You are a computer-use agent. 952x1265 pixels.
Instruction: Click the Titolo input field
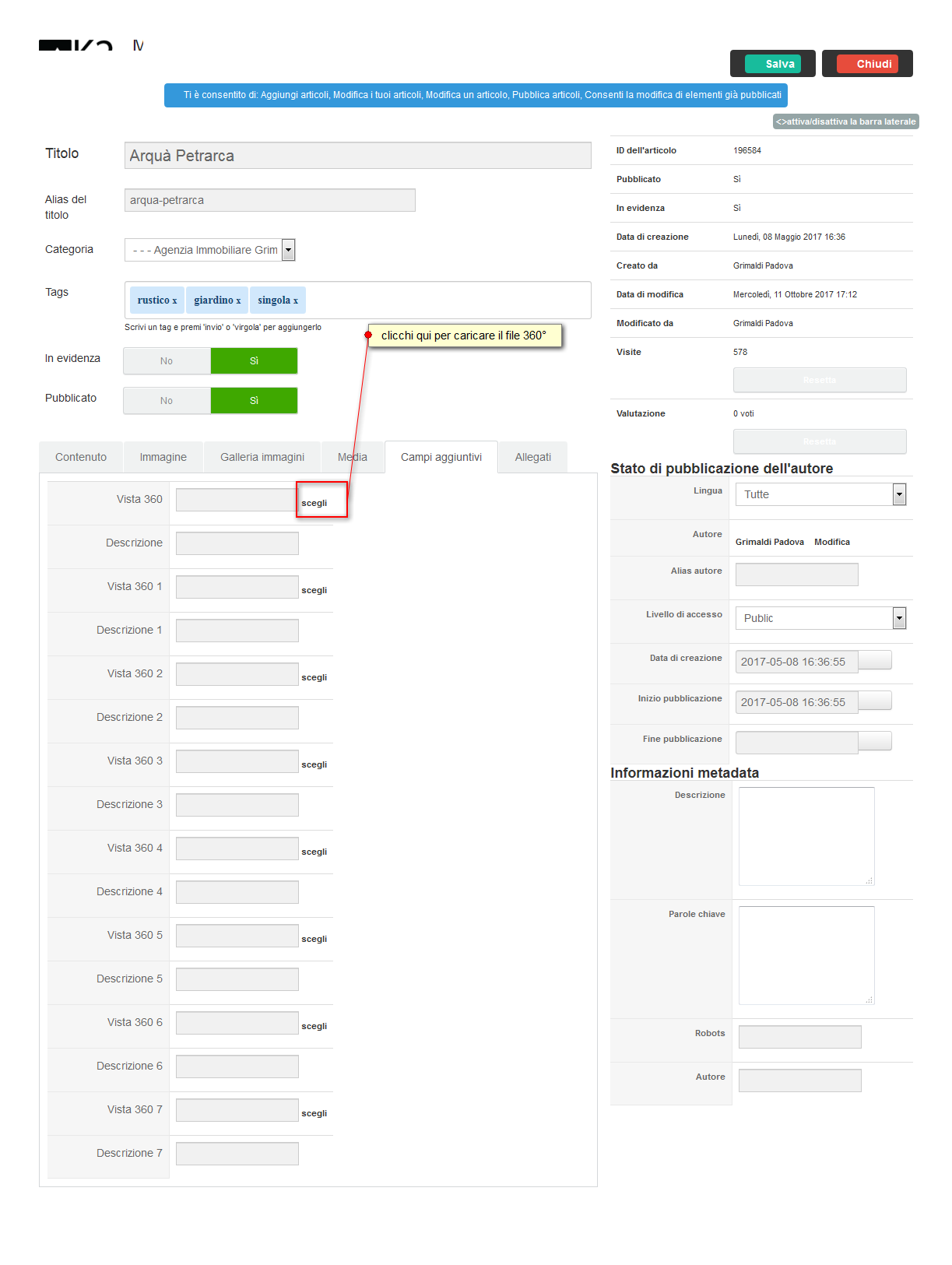point(358,156)
